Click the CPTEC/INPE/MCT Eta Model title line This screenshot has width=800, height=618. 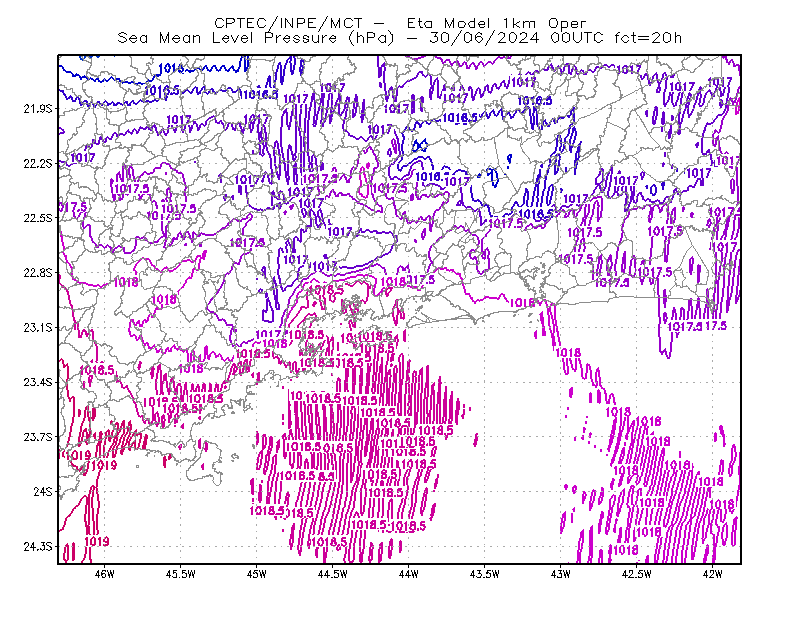pos(400,23)
